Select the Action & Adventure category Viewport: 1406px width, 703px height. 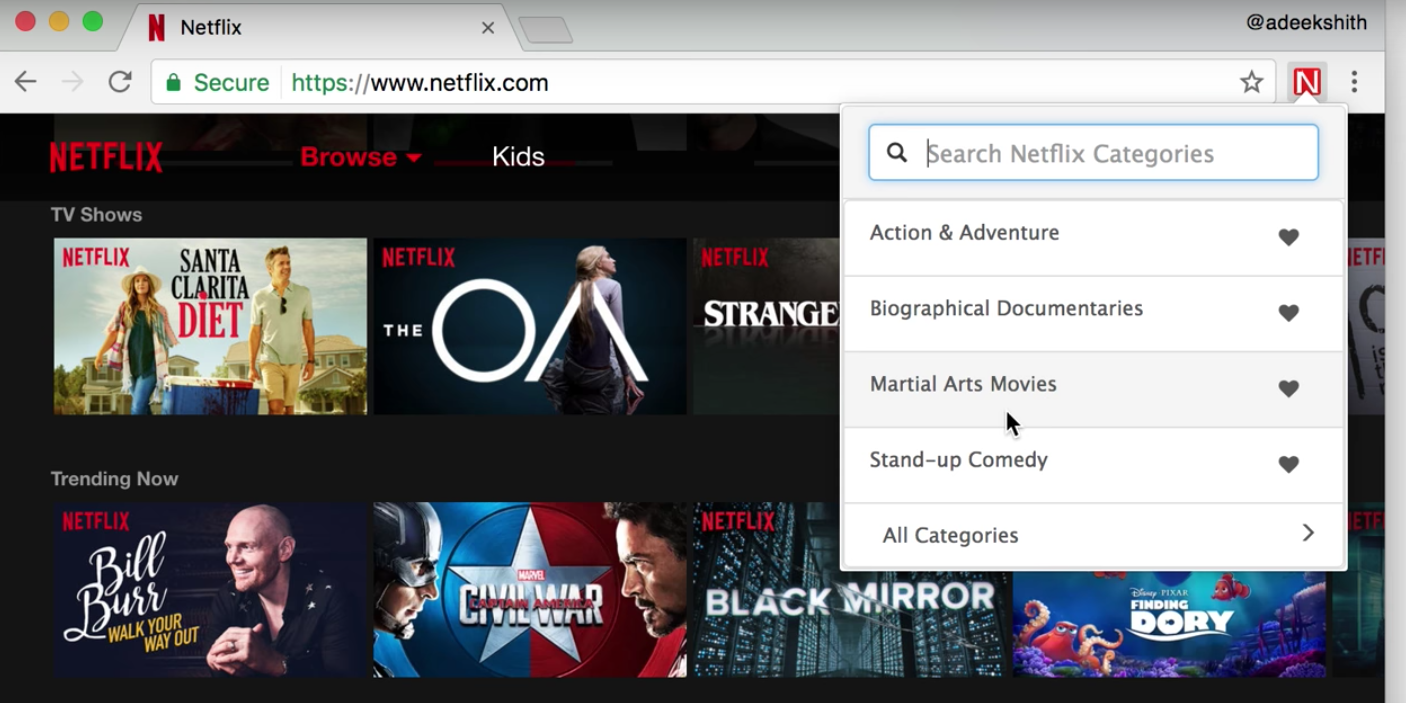click(x=1094, y=238)
